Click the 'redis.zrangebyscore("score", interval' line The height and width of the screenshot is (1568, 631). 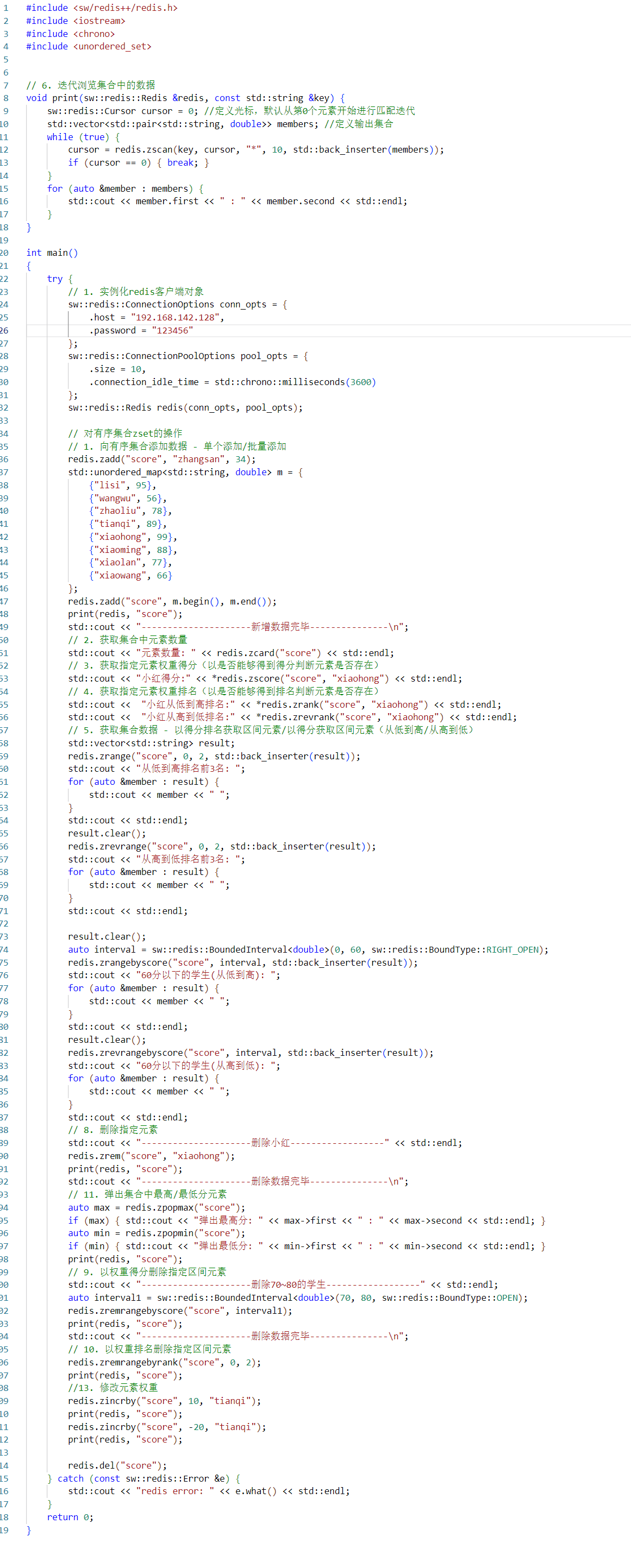coord(243,963)
